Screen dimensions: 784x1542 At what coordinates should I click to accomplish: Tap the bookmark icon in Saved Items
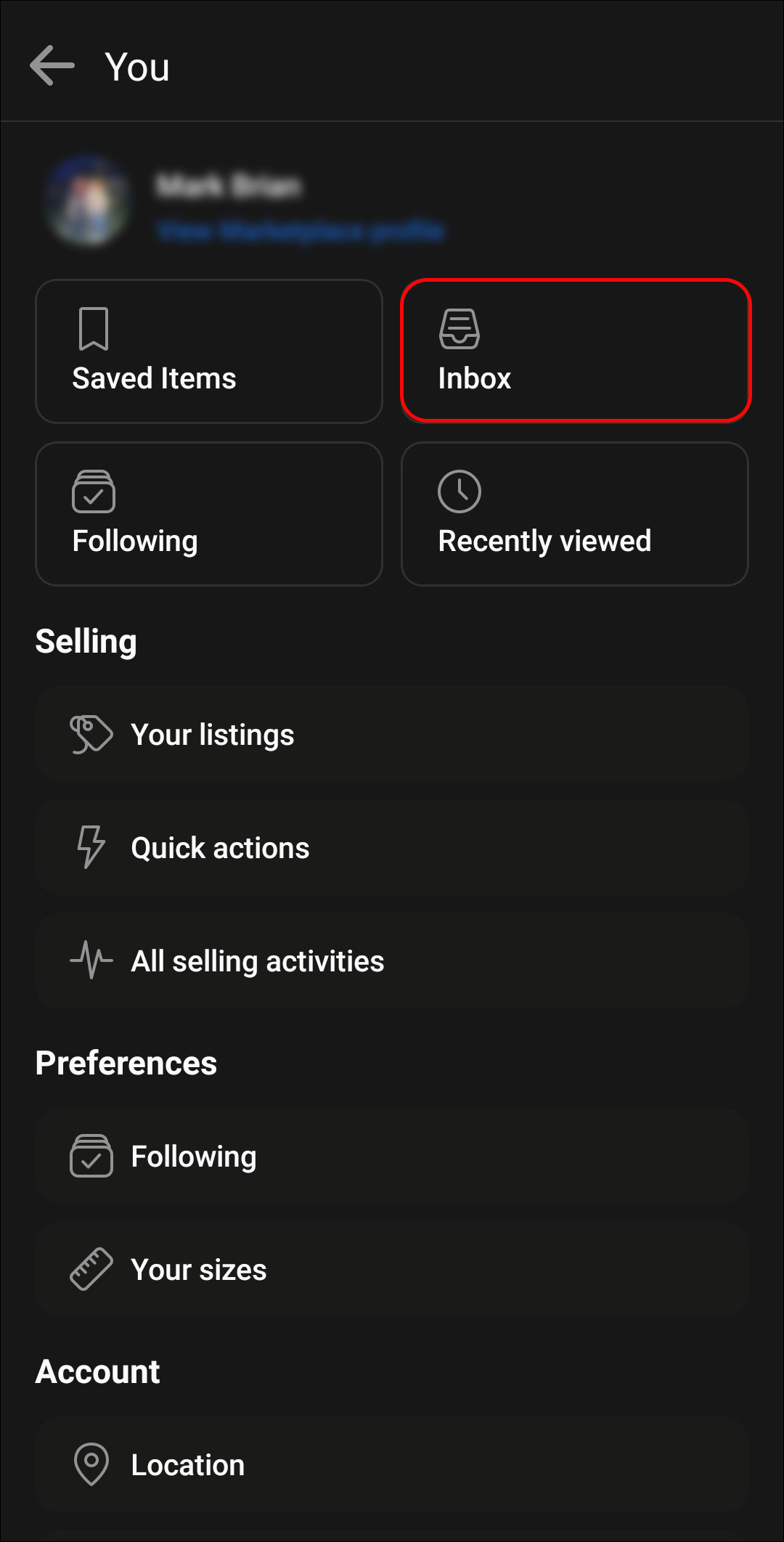pos(94,329)
